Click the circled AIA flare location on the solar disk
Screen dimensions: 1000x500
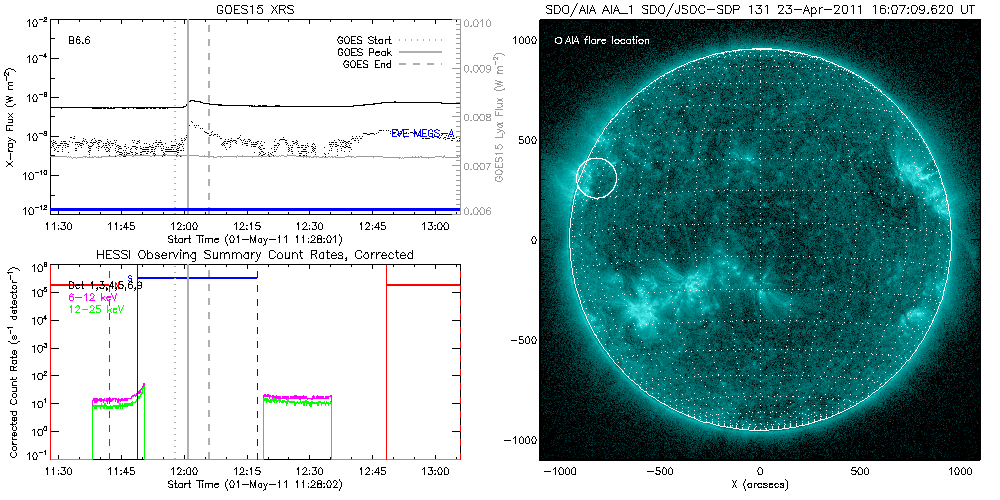tap(596, 178)
